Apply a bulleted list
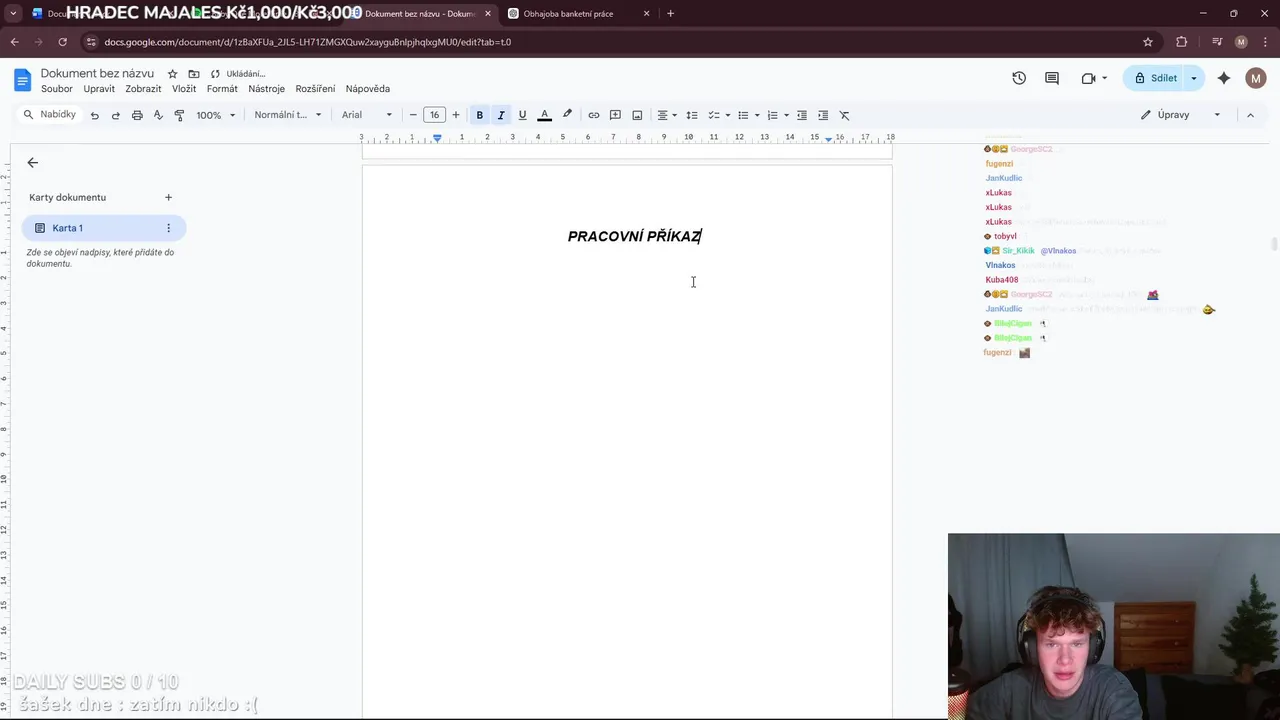This screenshot has height=720, width=1280. (x=743, y=115)
